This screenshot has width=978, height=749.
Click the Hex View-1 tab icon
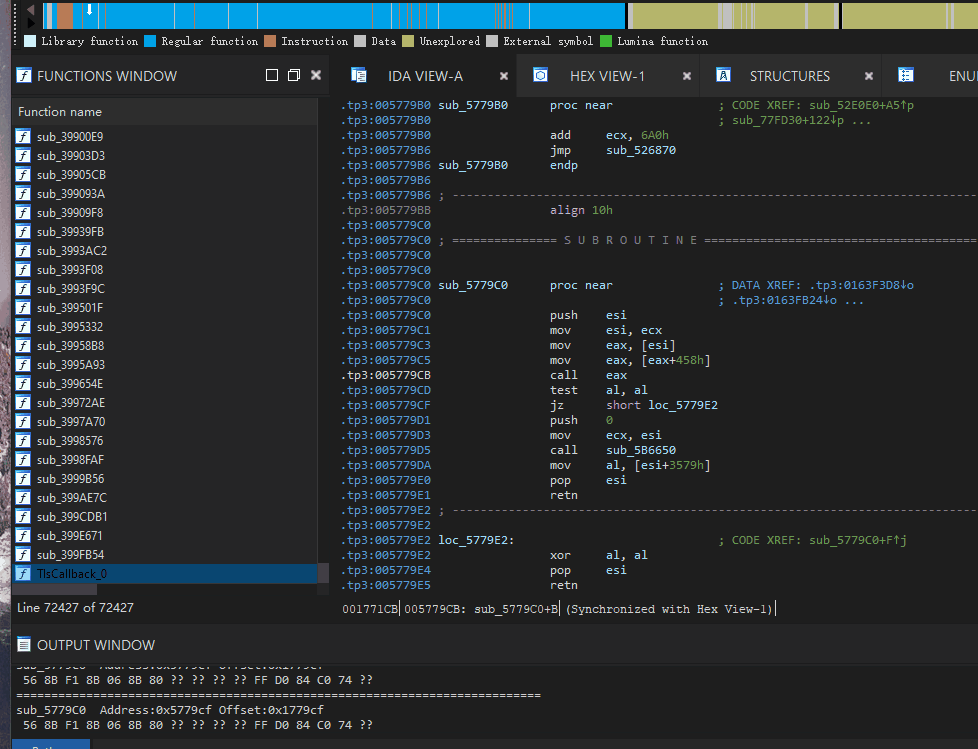point(540,76)
